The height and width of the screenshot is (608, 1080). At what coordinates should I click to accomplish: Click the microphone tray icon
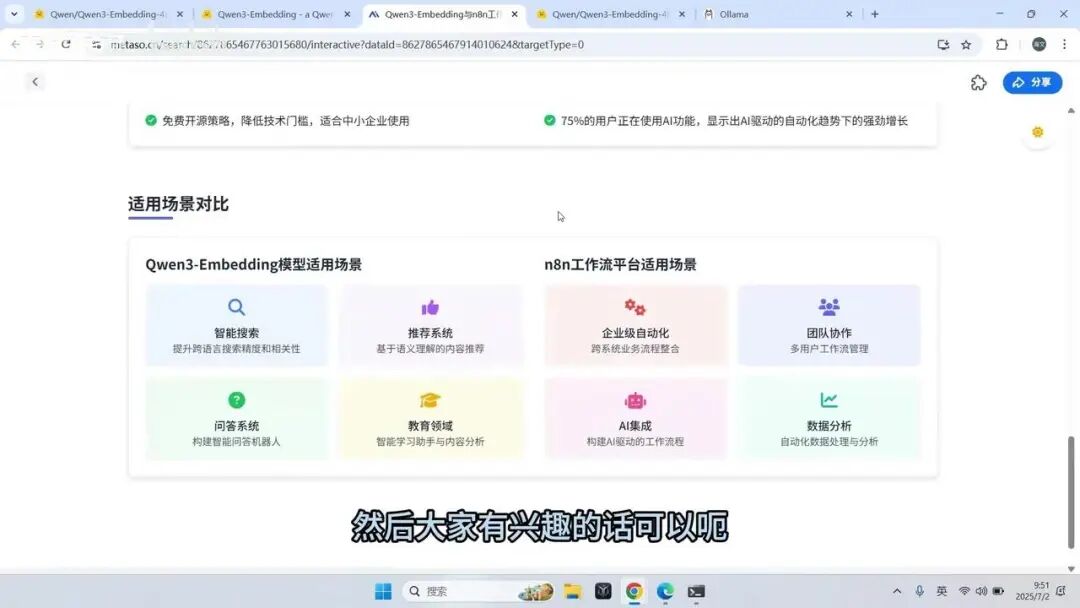tap(920, 591)
